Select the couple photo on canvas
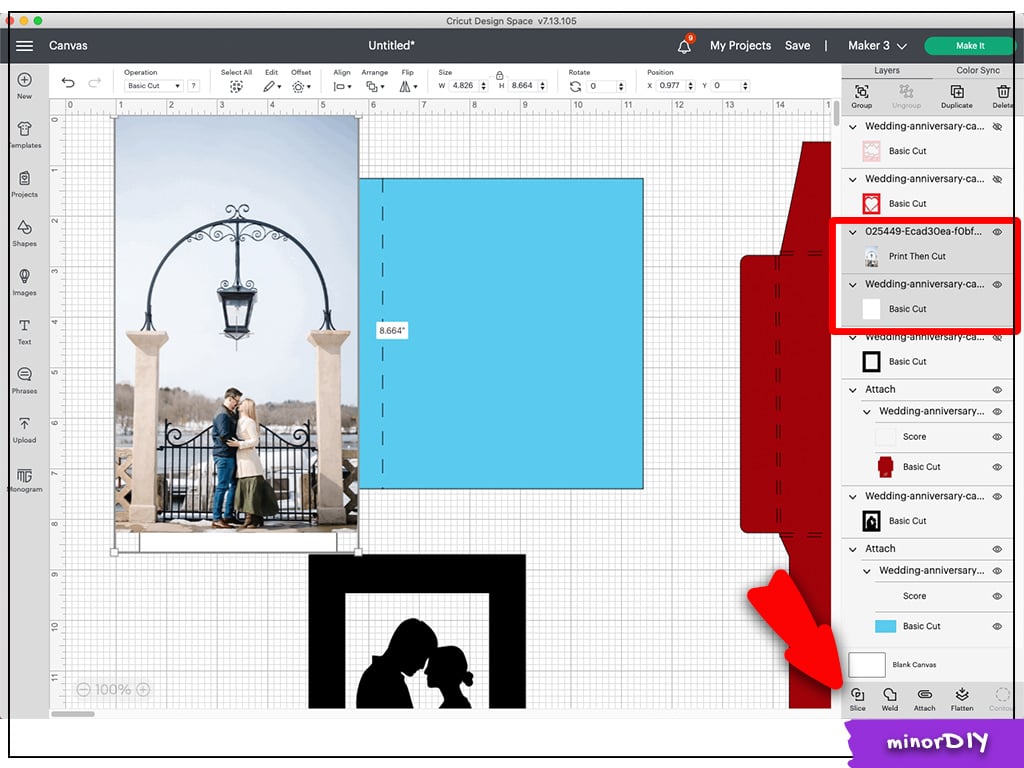Image resolution: width=1024 pixels, height=768 pixels. [x=236, y=323]
